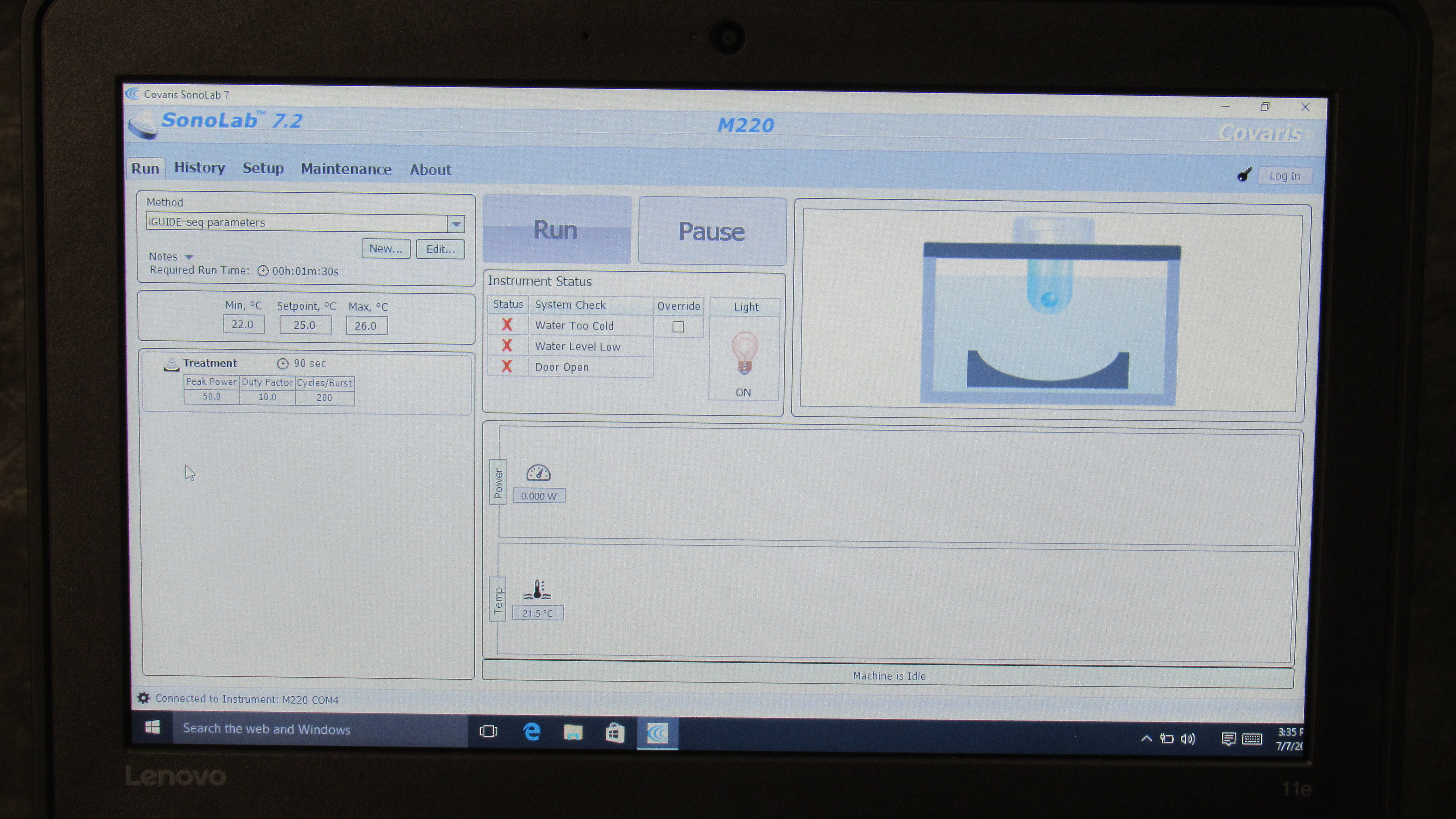This screenshot has height=819, width=1456.
Task: Open the Windows Store taskbar icon
Action: click(x=615, y=733)
